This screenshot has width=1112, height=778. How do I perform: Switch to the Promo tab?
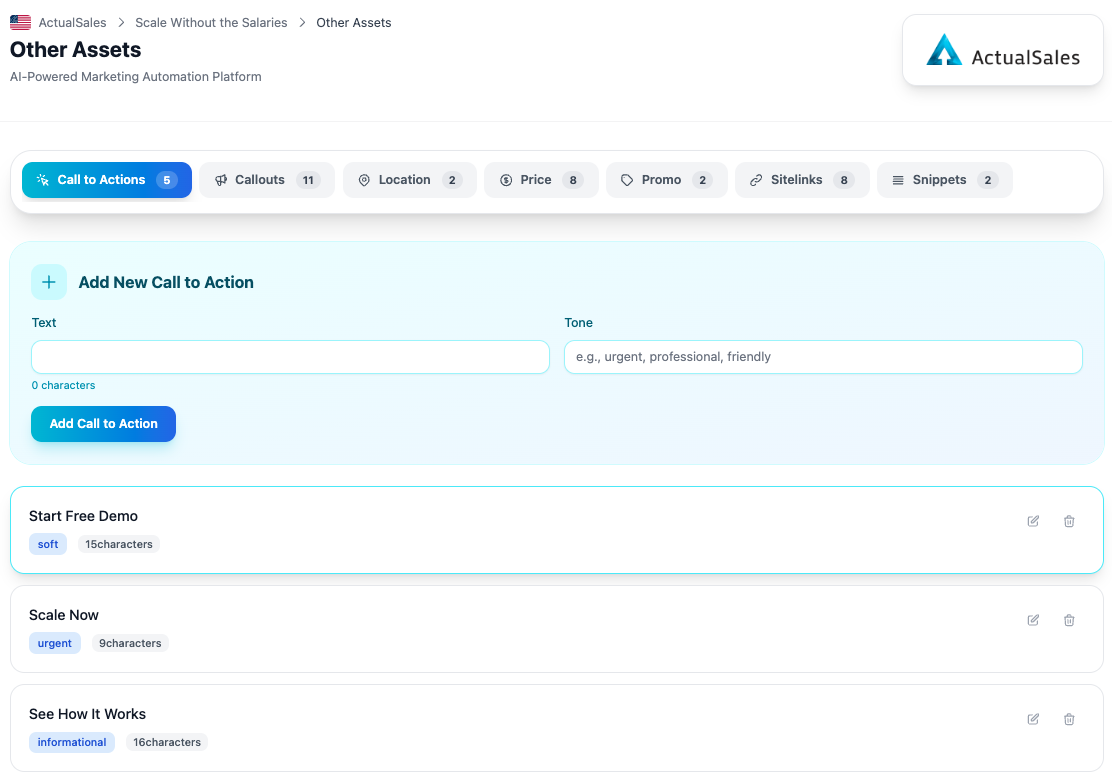[666, 180]
